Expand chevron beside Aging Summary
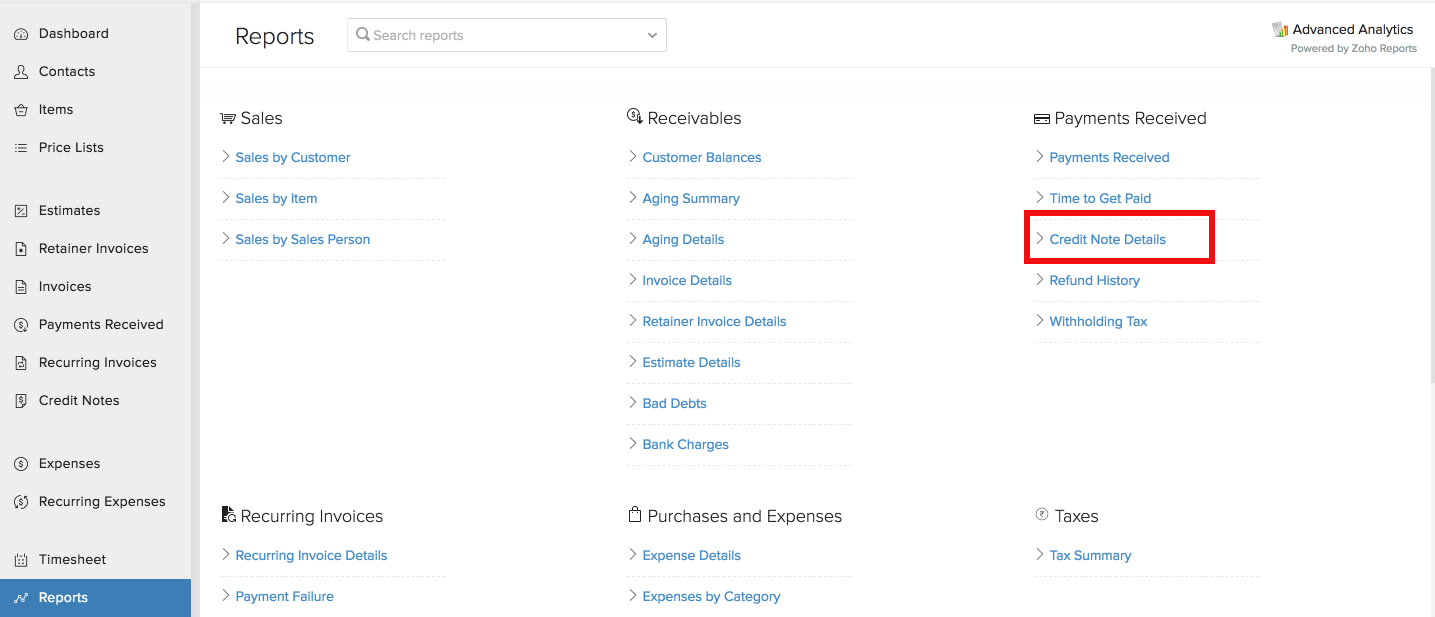The image size is (1435, 617). coord(633,197)
